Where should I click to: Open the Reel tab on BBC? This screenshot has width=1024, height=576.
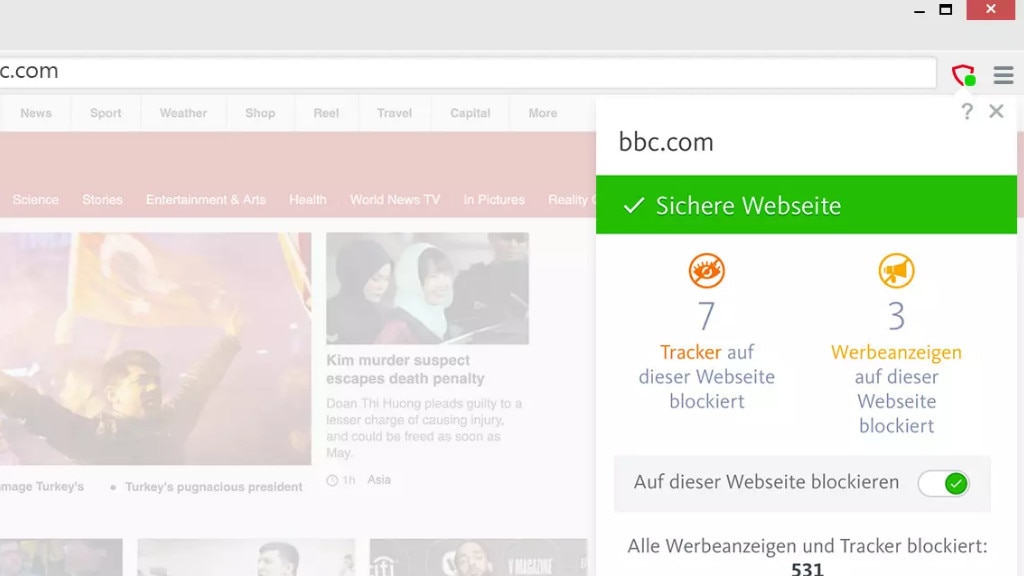tap(326, 113)
